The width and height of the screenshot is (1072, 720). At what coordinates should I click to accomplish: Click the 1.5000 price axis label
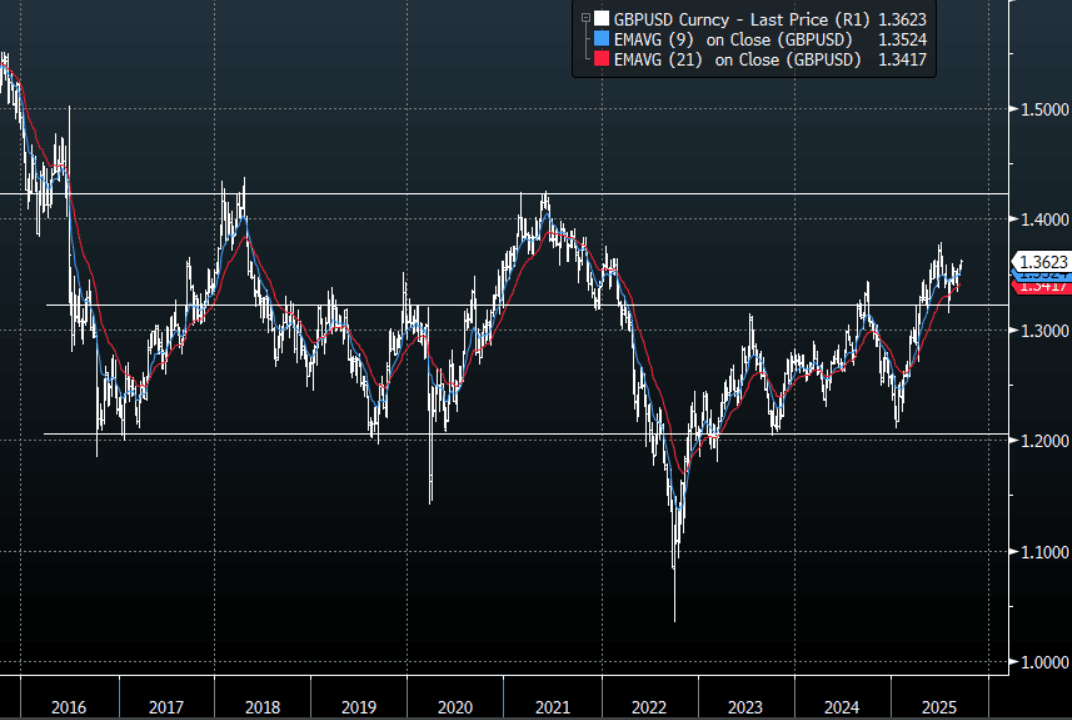pos(1044,109)
